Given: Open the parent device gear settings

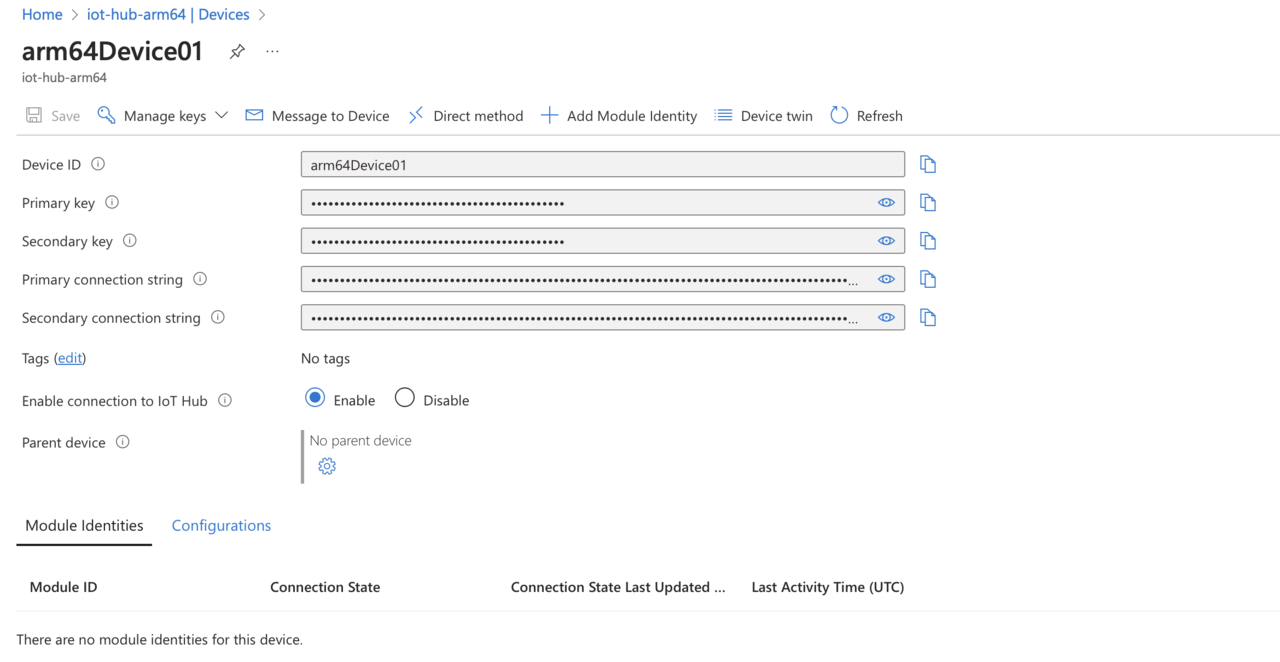Looking at the screenshot, I should (327, 466).
